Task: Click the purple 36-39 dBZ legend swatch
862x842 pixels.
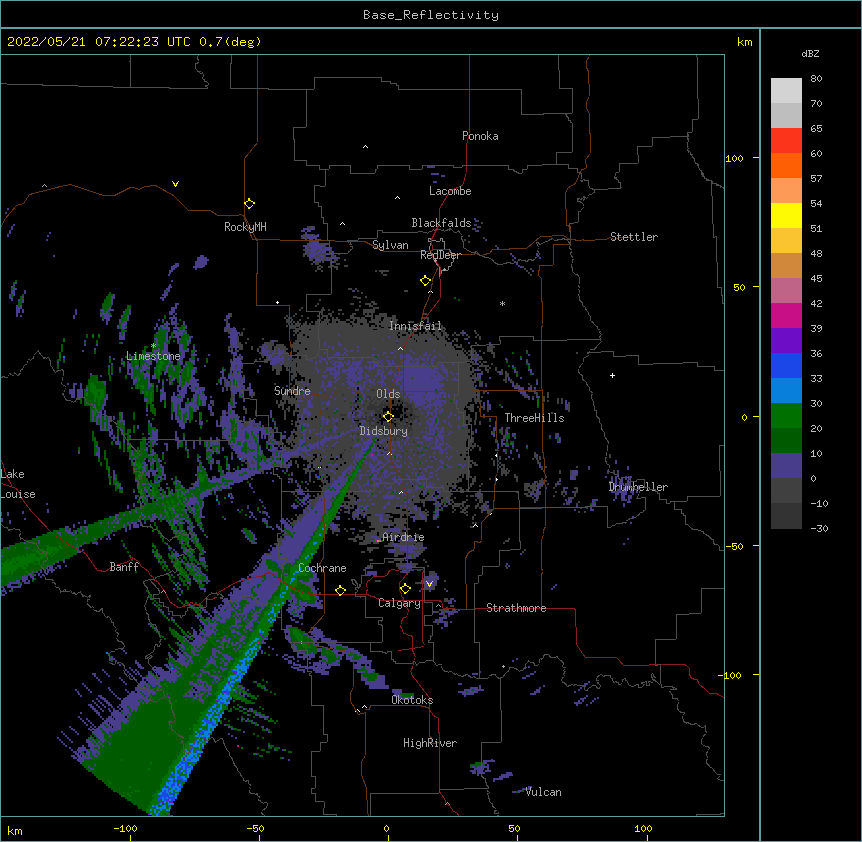Action: point(786,341)
